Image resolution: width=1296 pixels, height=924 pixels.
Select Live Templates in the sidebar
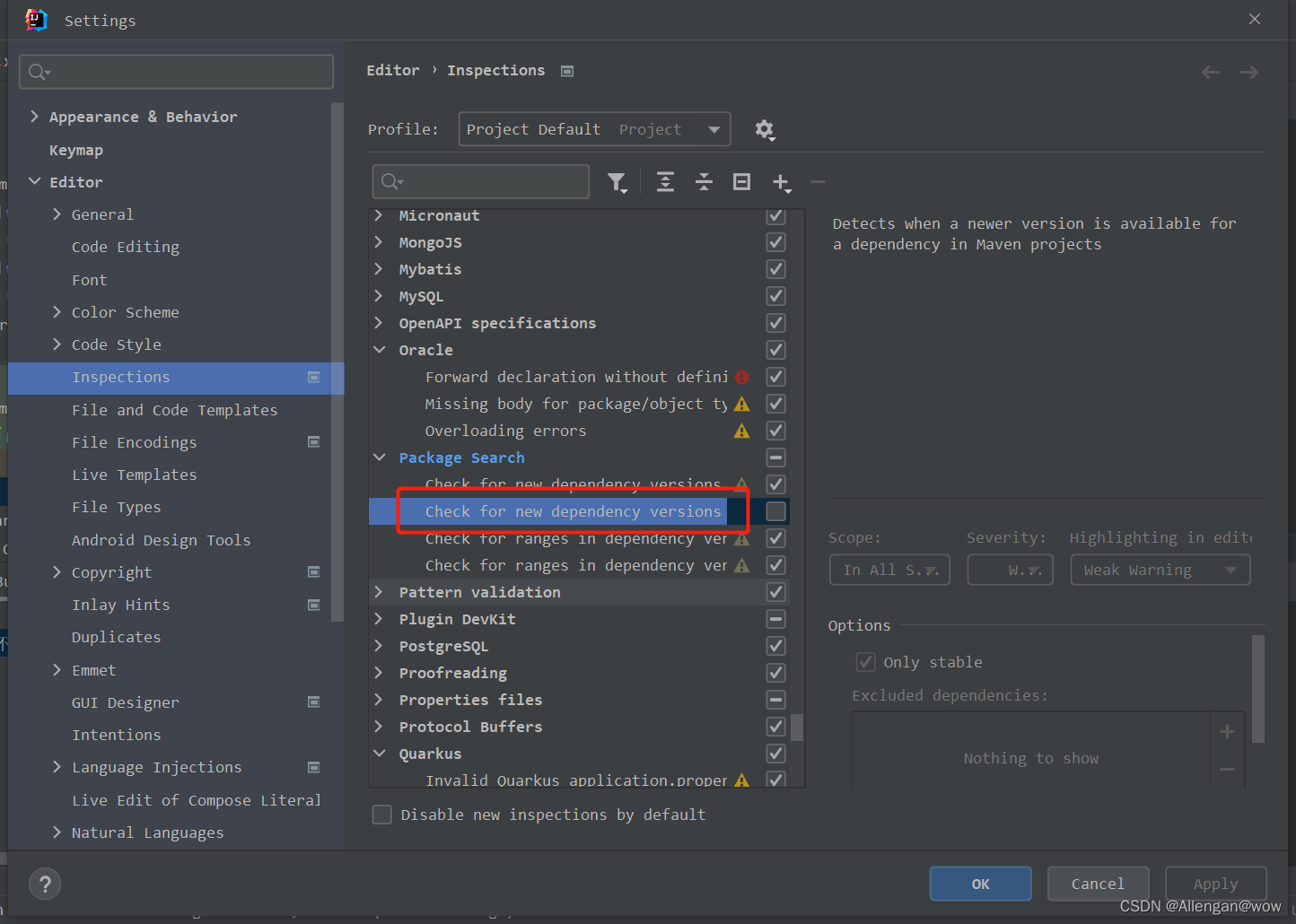pos(135,475)
